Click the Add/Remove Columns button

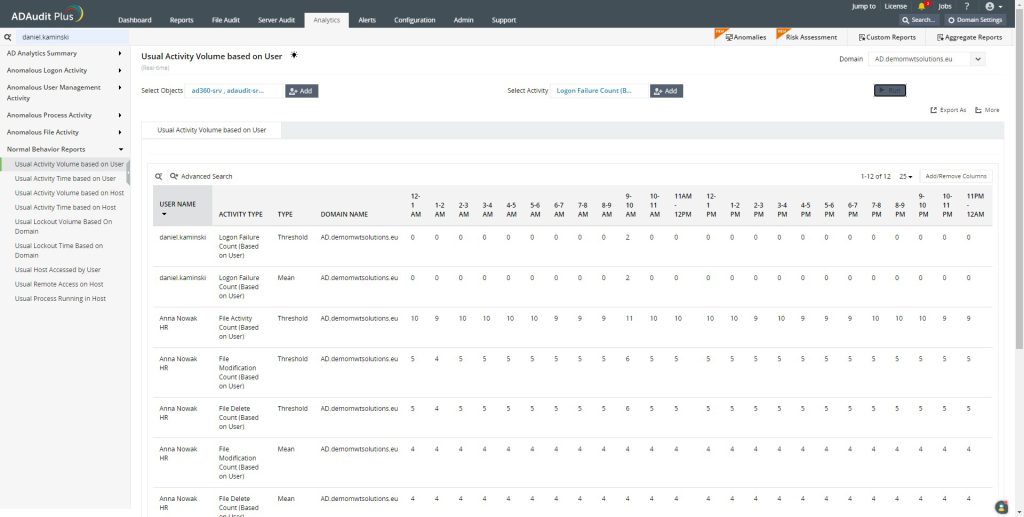[x=955, y=176]
